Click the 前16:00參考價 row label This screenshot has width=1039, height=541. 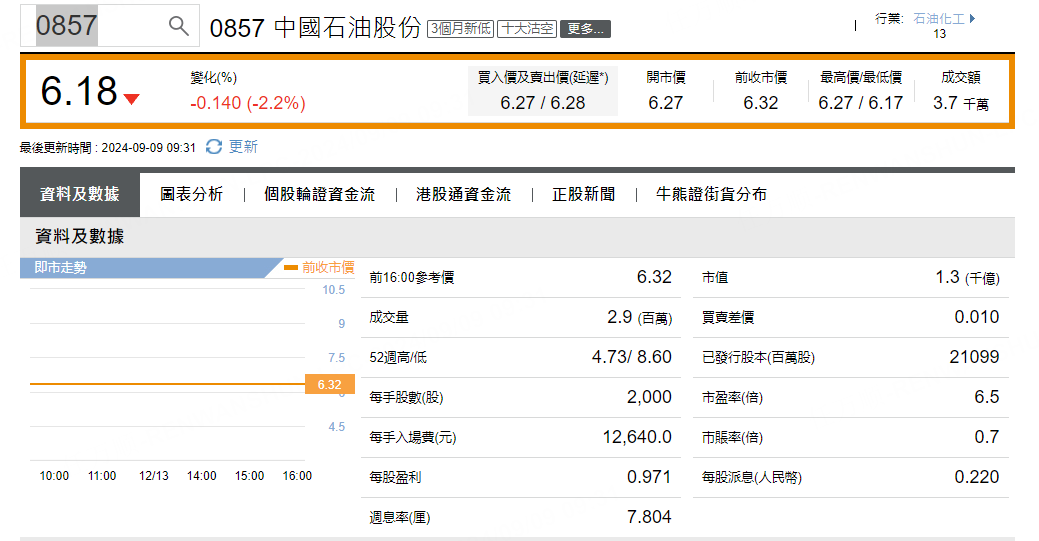pyautogui.click(x=411, y=278)
